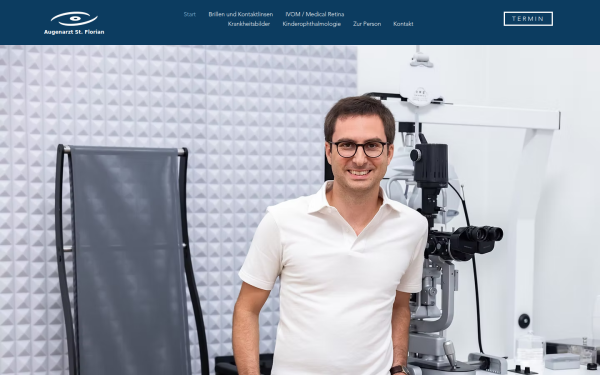
Task: Open the Krankheitsbilder page
Action: click(249, 24)
